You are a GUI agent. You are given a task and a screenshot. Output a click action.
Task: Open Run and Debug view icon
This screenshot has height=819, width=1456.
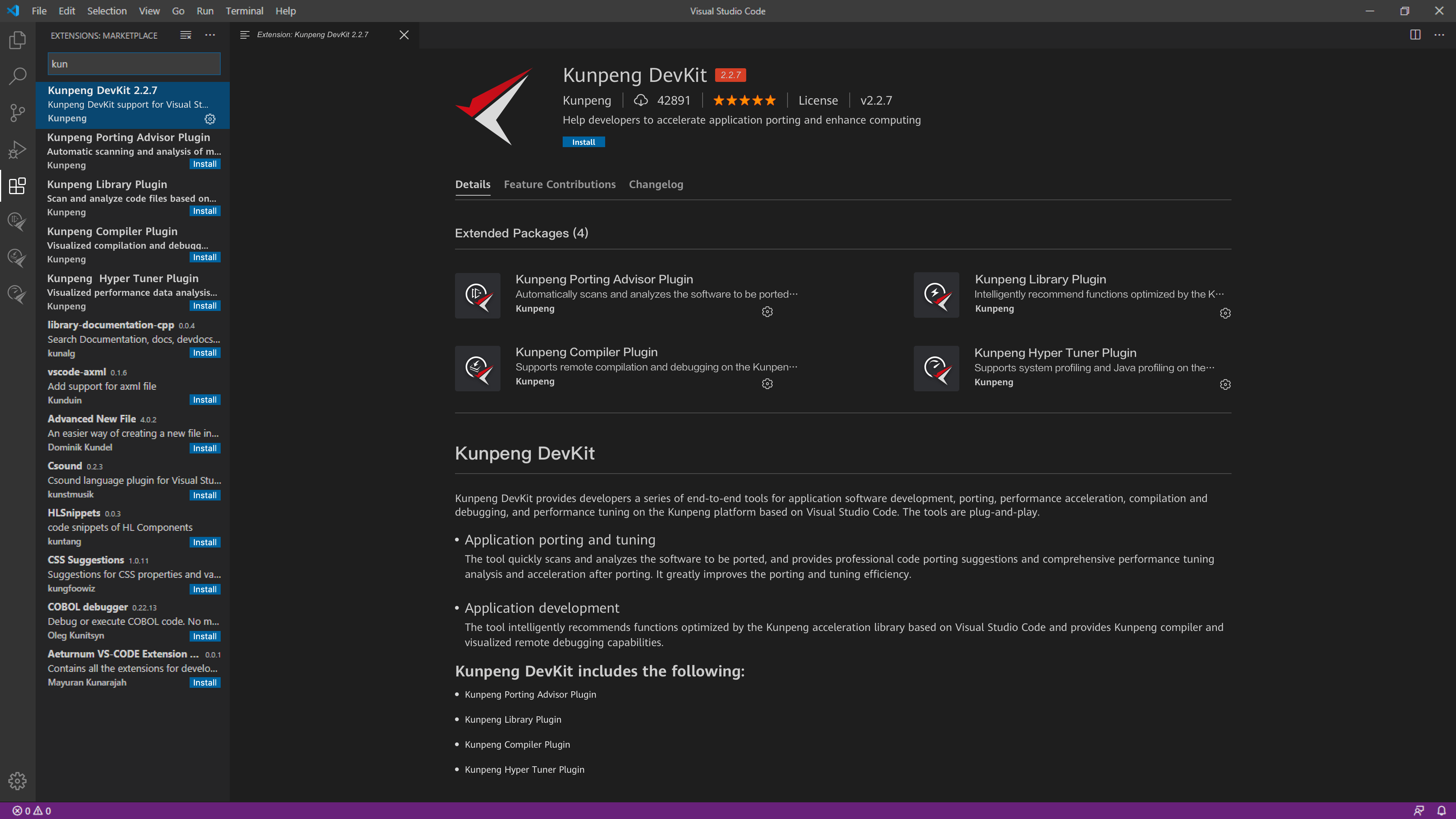pos(17,149)
